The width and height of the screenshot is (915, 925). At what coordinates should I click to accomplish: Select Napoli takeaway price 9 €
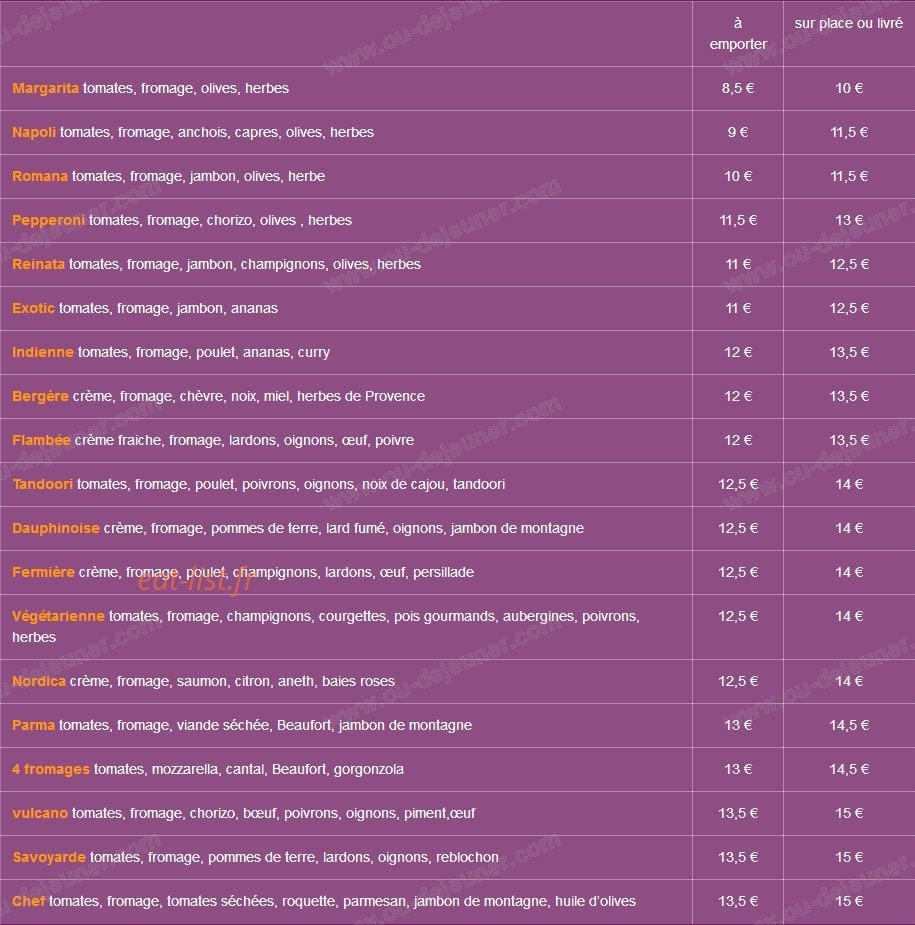(738, 132)
